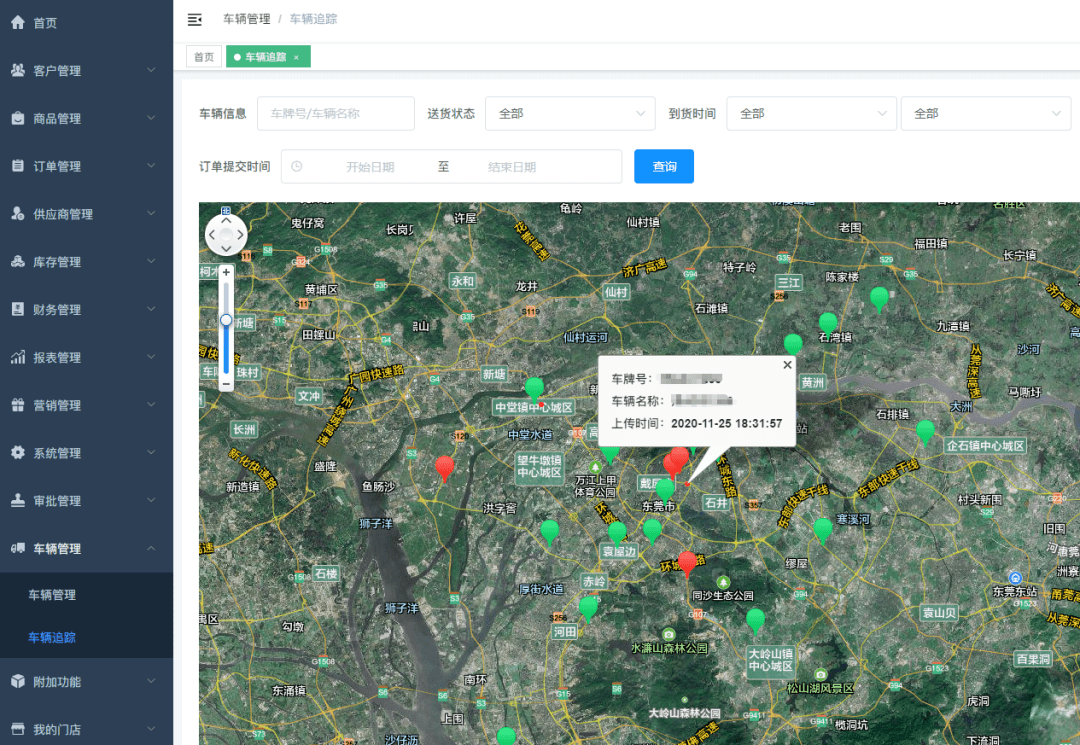This screenshot has width=1080, height=745.
Task: Click the map pan direction control
Action: [226, 236]
